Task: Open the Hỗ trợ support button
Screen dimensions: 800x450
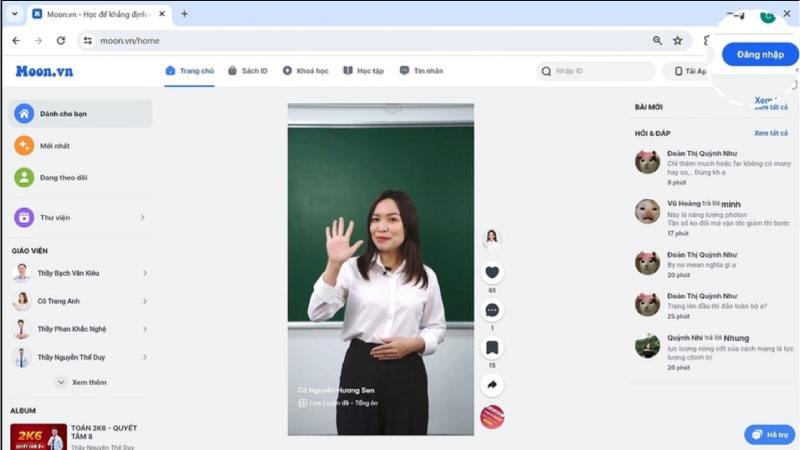Action: point(770,435)
